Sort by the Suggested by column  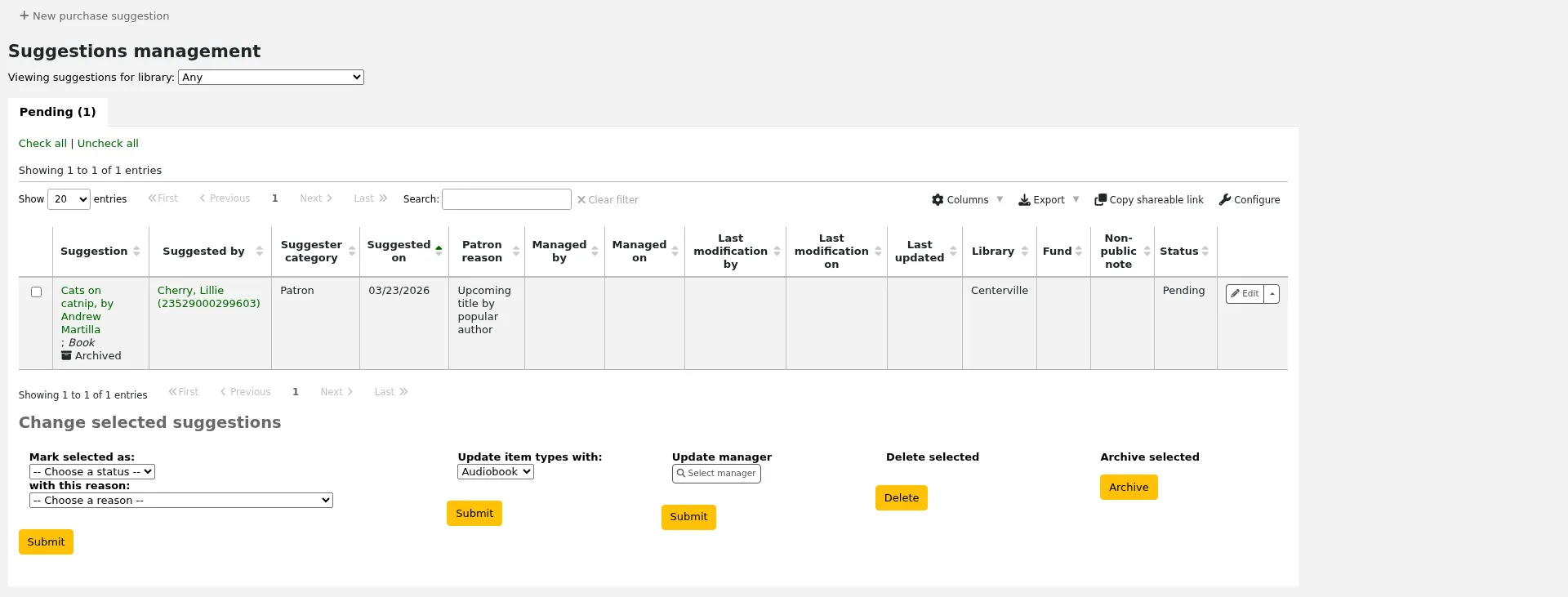coord(211,251)
